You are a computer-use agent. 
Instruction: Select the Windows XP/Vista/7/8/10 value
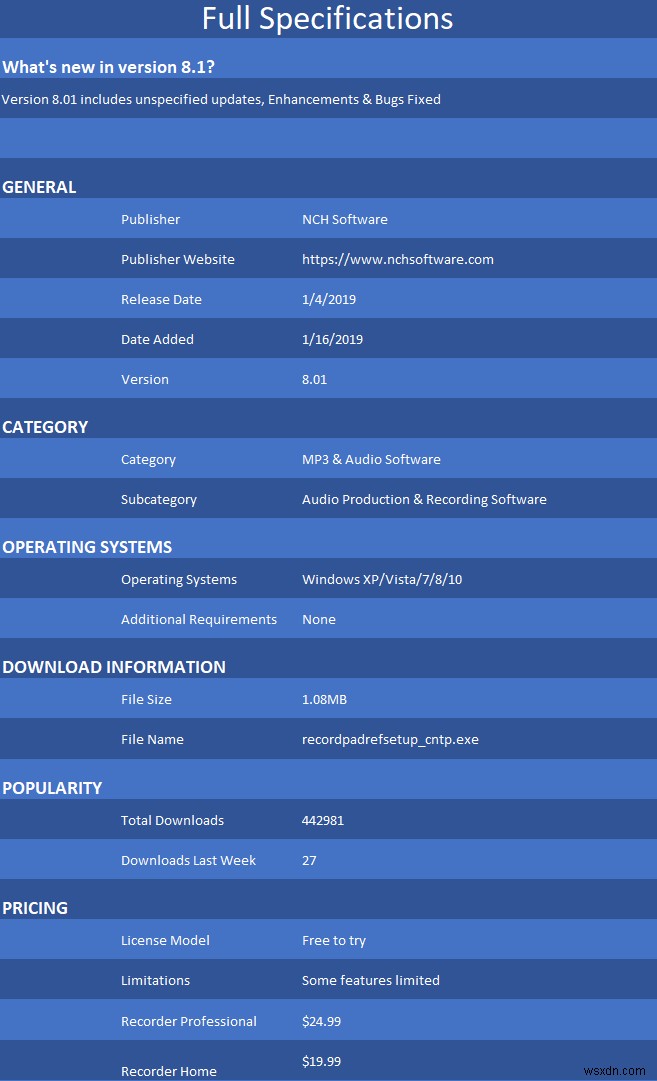[x=382, y=579]
